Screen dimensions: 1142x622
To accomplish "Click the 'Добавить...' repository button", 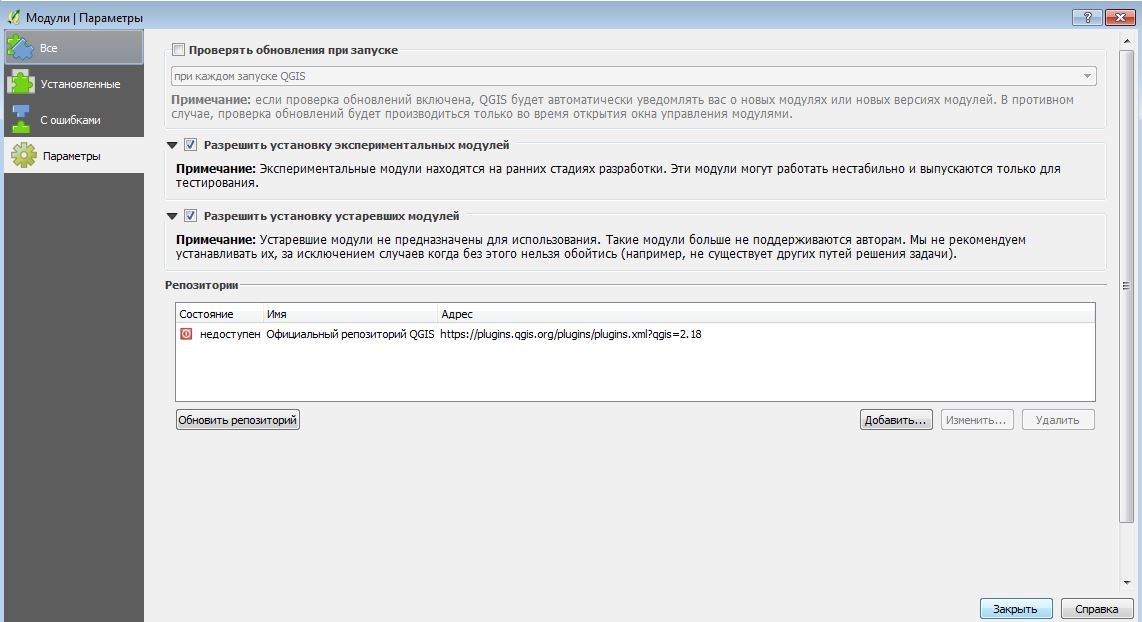I will click(896, 420).
